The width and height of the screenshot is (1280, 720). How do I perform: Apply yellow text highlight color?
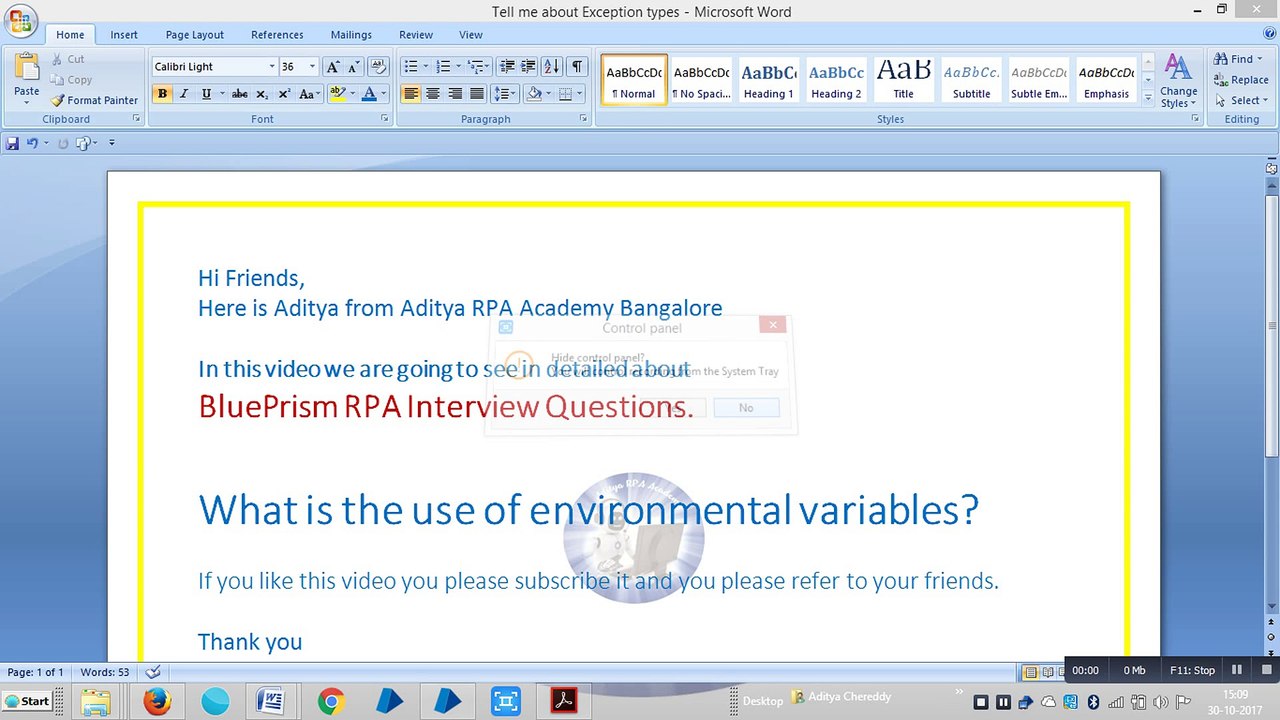tap(337, 94)
